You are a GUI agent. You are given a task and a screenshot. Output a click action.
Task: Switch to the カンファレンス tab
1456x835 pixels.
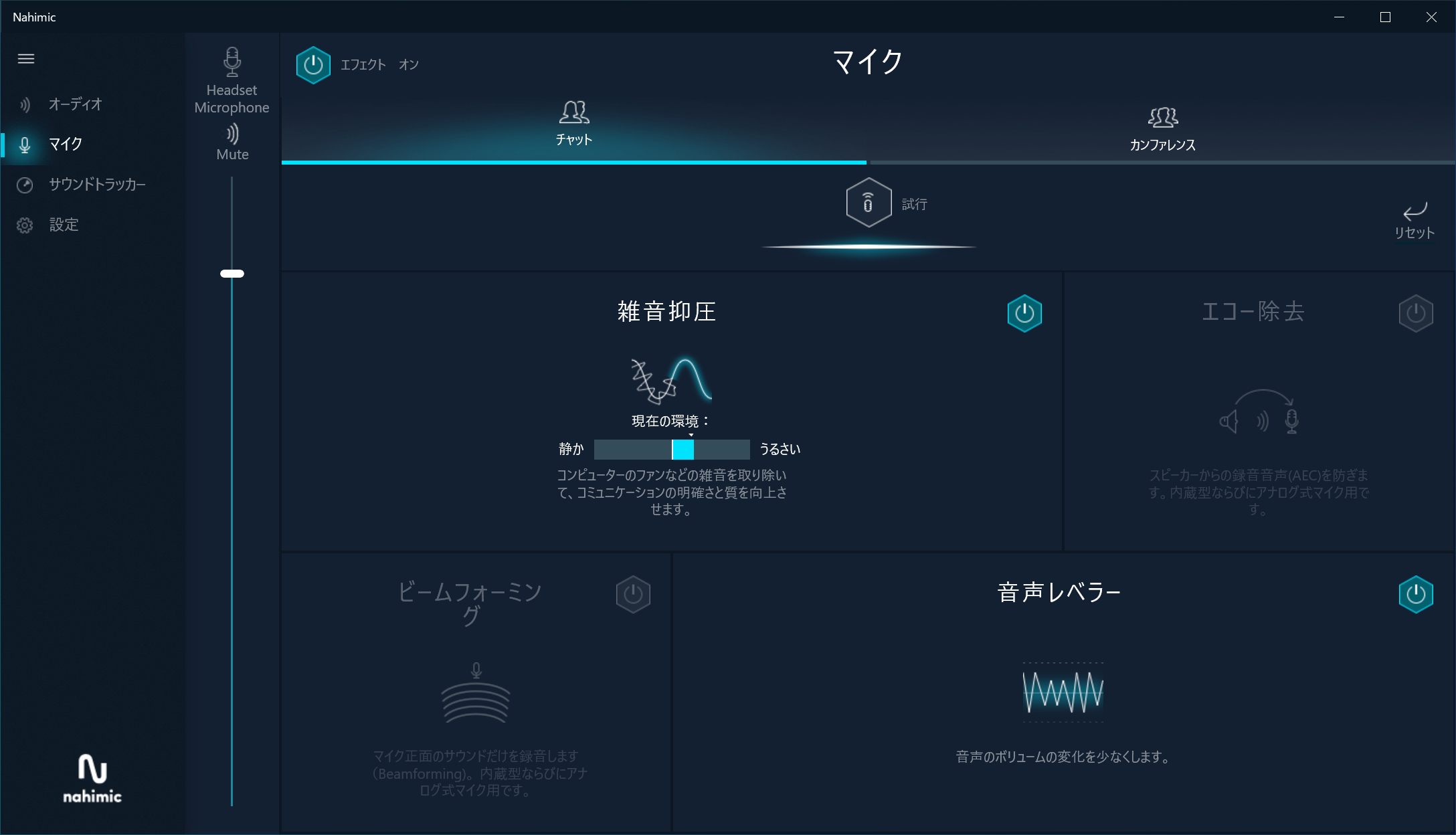(1162, 128)
